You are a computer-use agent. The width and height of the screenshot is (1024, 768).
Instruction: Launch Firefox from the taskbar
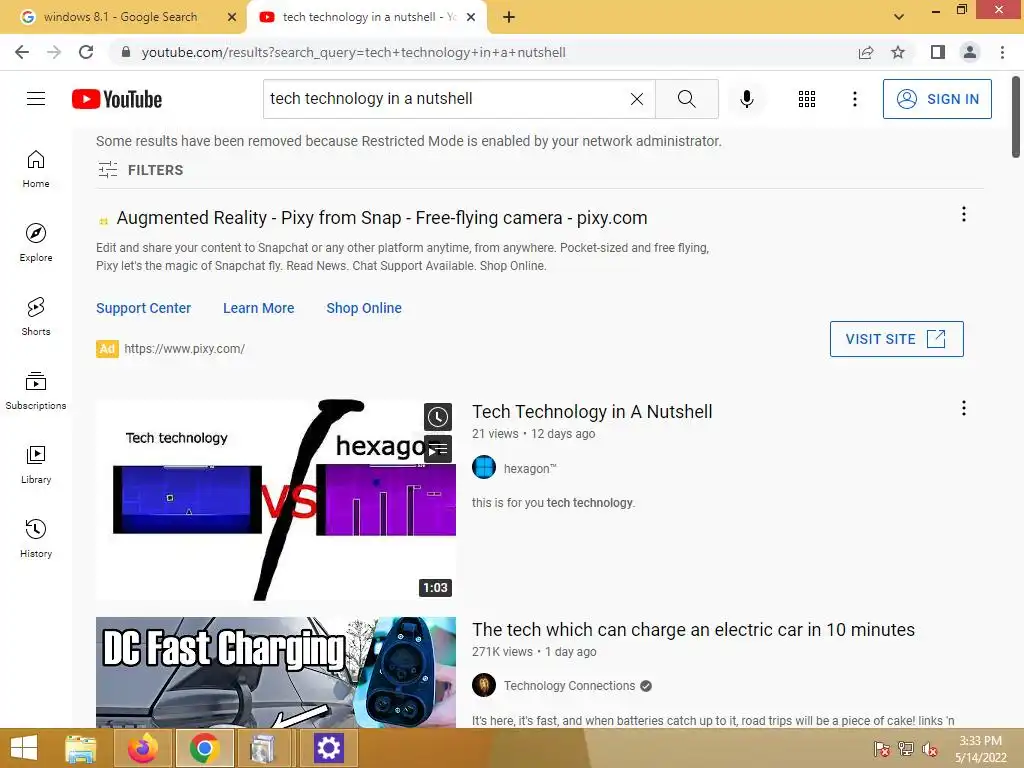pos(143,748)
